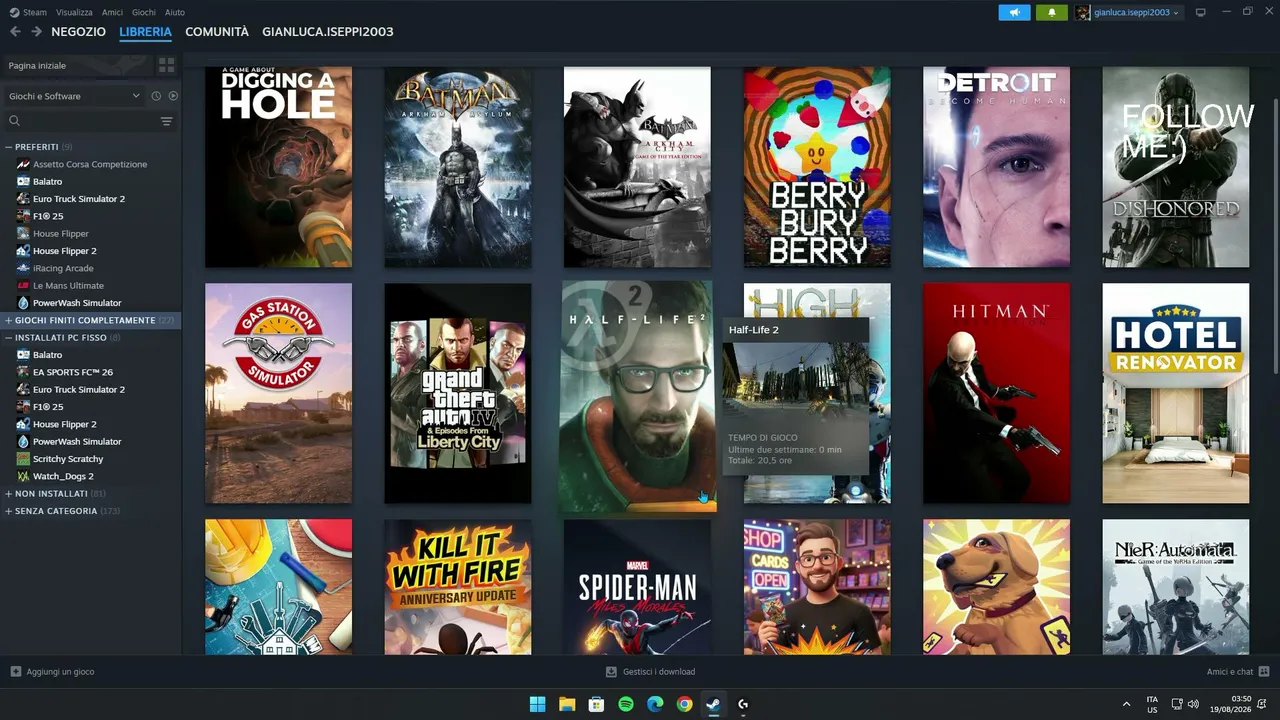Open the advanced filter options icon
Screen dimensions: 1280x720
tap(166, 121)
